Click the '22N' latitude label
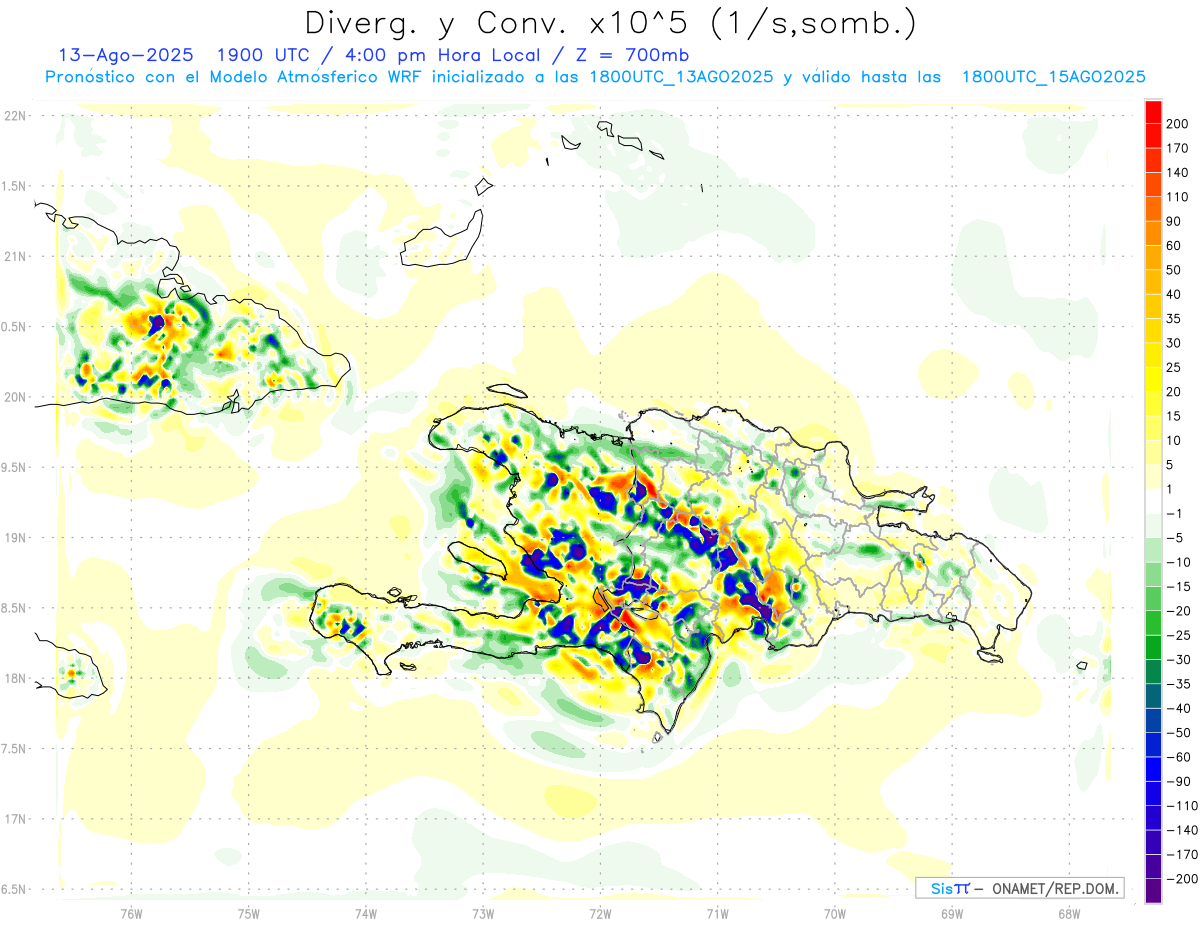The height and width of the screenshot is (927, 1200). coord(16,116)
